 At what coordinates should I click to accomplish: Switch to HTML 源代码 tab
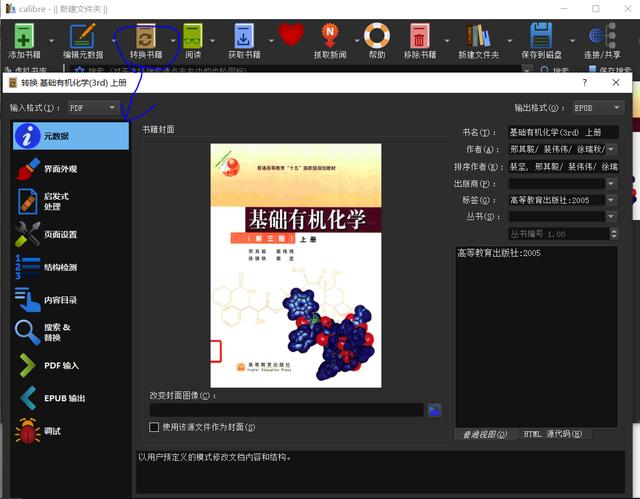(x=552, y=434)
